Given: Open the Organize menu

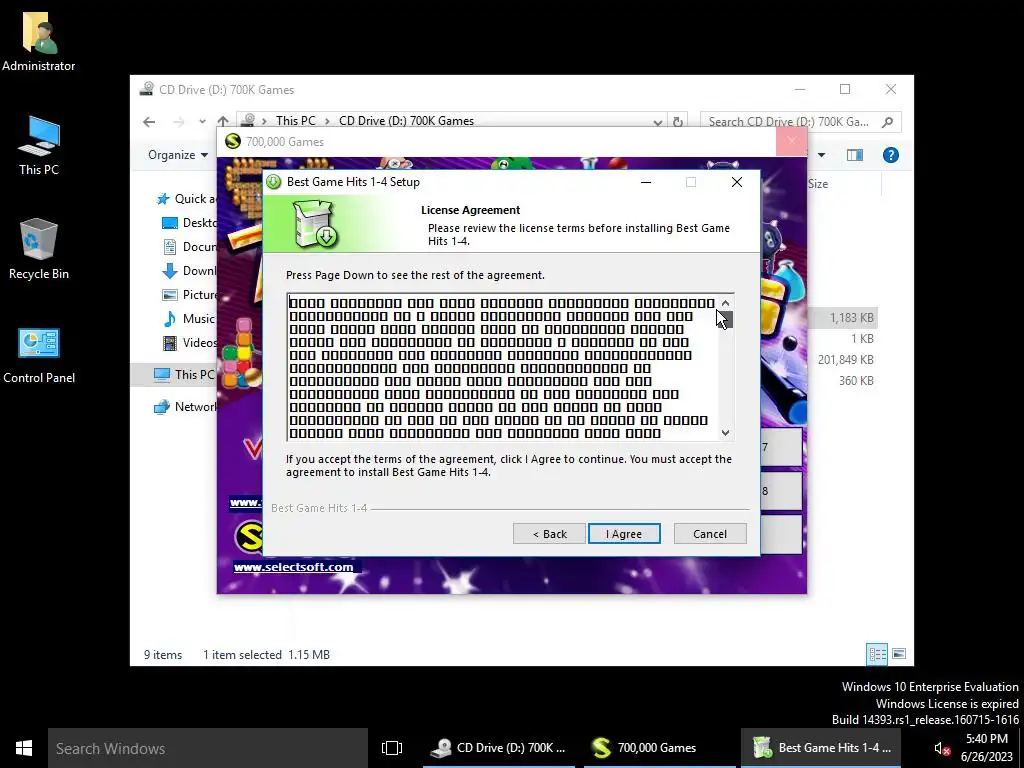Looking at the screenshot, I should pyautogui.click(x=178, y=155).
